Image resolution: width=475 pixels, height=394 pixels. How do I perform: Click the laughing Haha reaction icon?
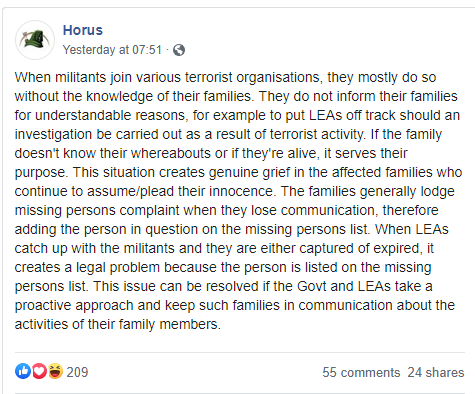point(55,371)
